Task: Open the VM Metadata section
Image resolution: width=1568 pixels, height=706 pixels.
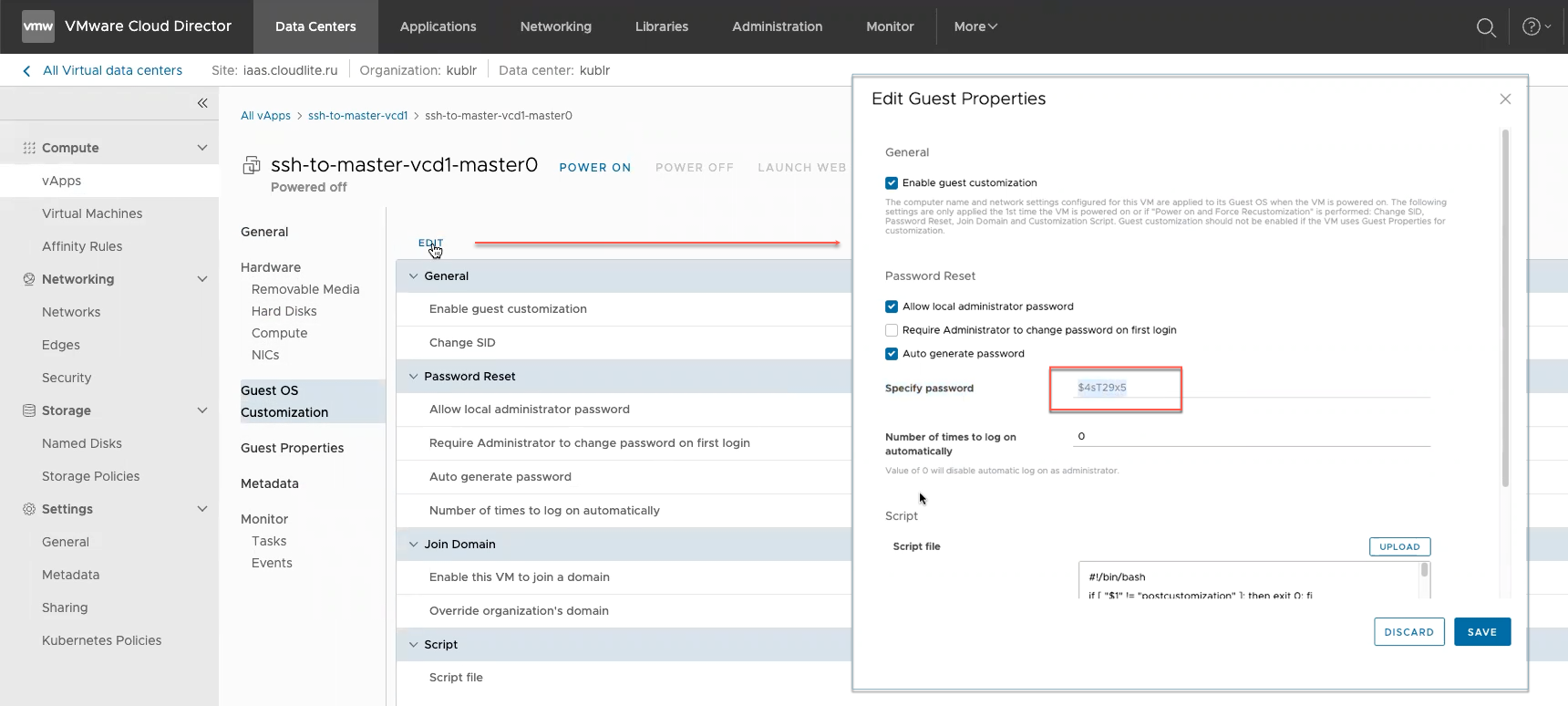Action: pyautogui.click(x=270, y=483)
